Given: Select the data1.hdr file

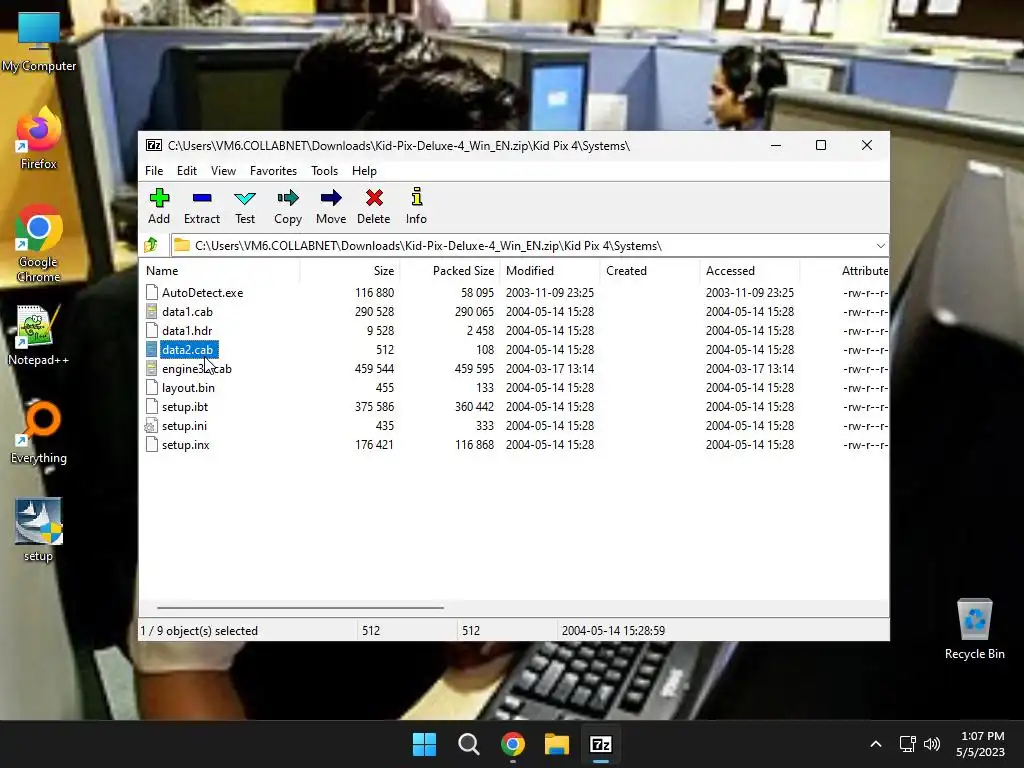Looking at the screenshot, I should pos(187,330).
